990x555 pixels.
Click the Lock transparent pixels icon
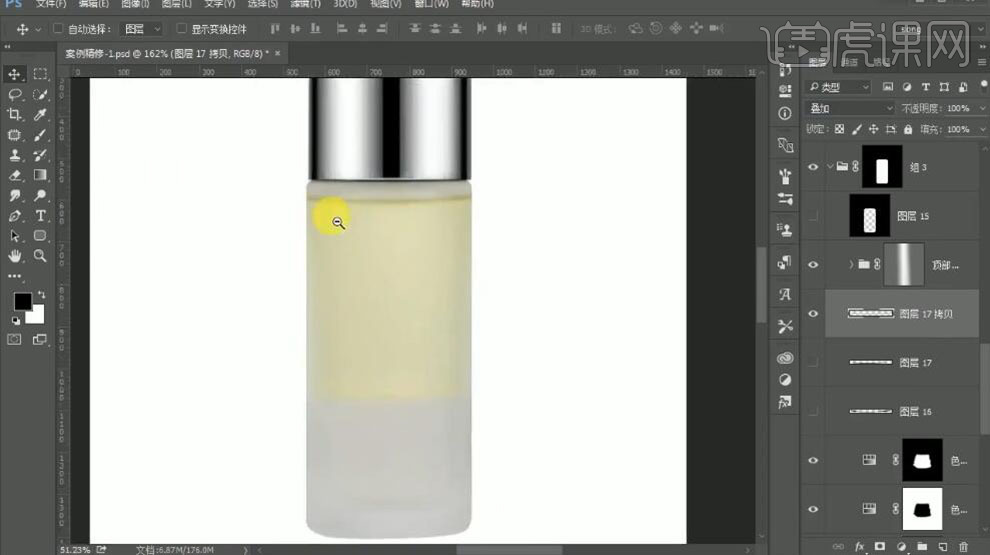pos(839,129)
